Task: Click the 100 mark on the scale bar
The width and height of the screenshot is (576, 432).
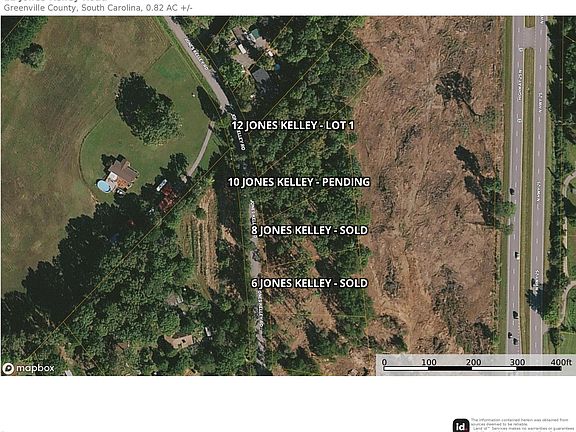Action: [x=428, y=362]
